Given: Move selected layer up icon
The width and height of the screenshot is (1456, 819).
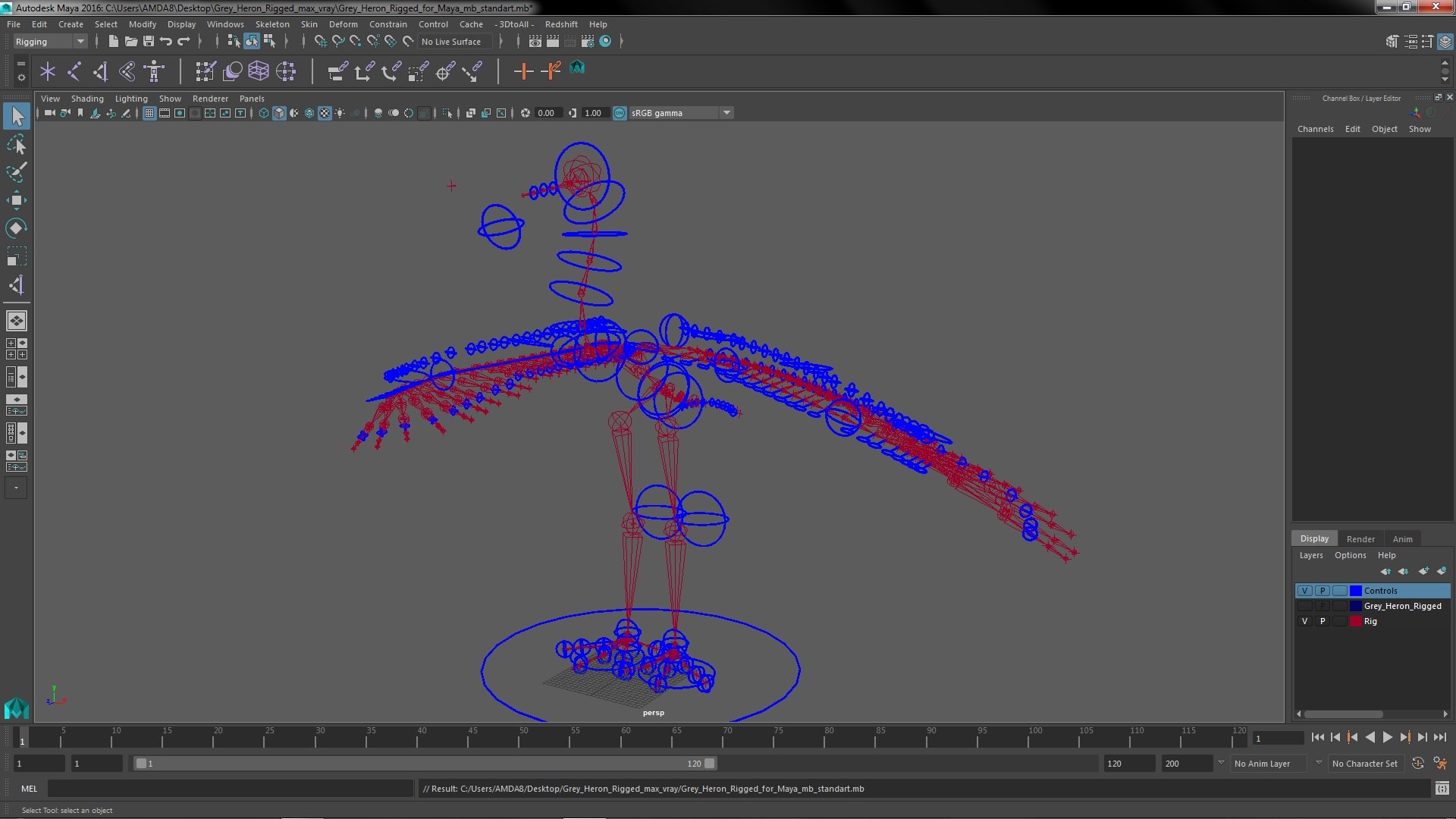Looking at the screenshot, I should click(x=1385, y=571).
